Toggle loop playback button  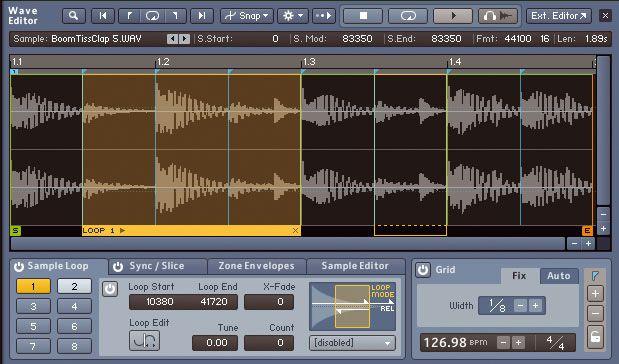point(408,16)
